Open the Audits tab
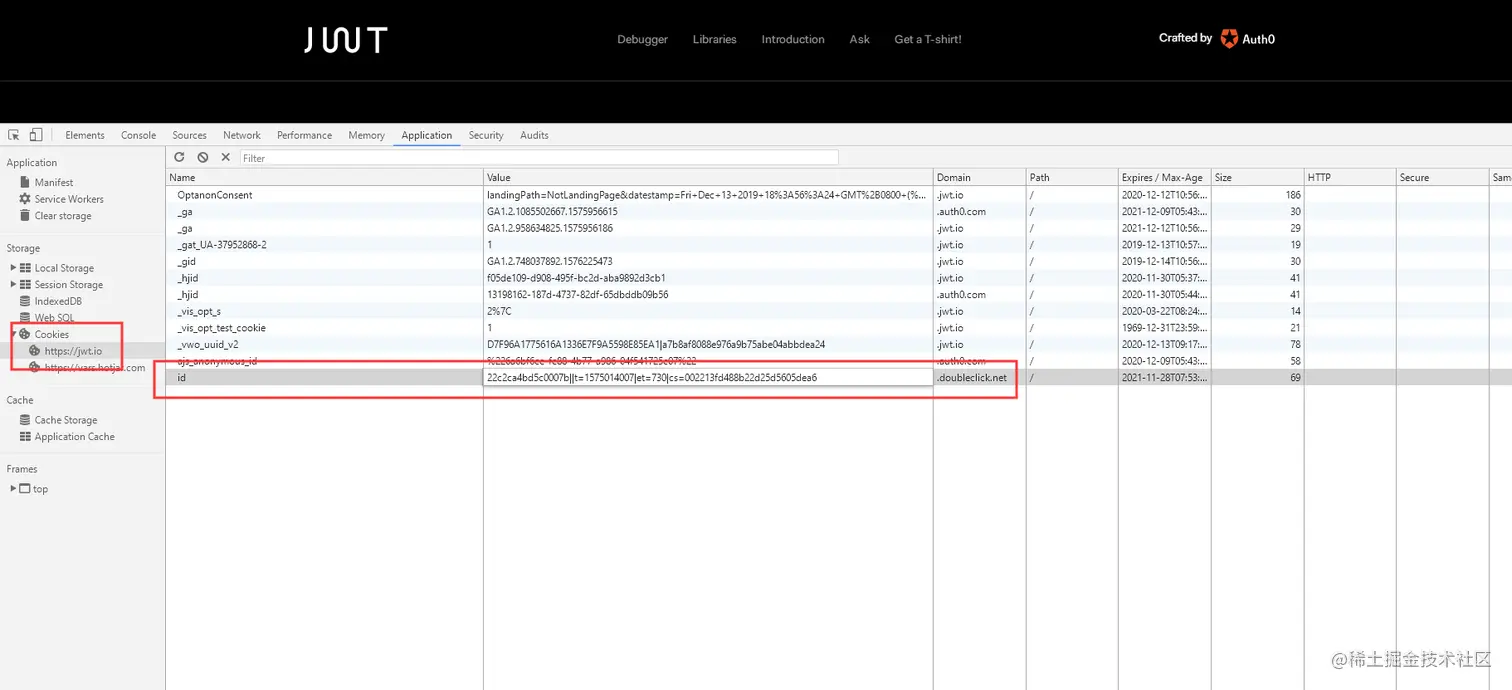 [x=534, y=135]
